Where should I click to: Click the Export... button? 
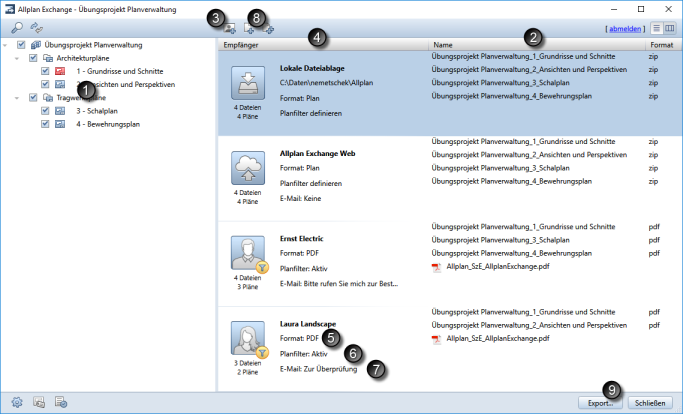tap(600, 402)
